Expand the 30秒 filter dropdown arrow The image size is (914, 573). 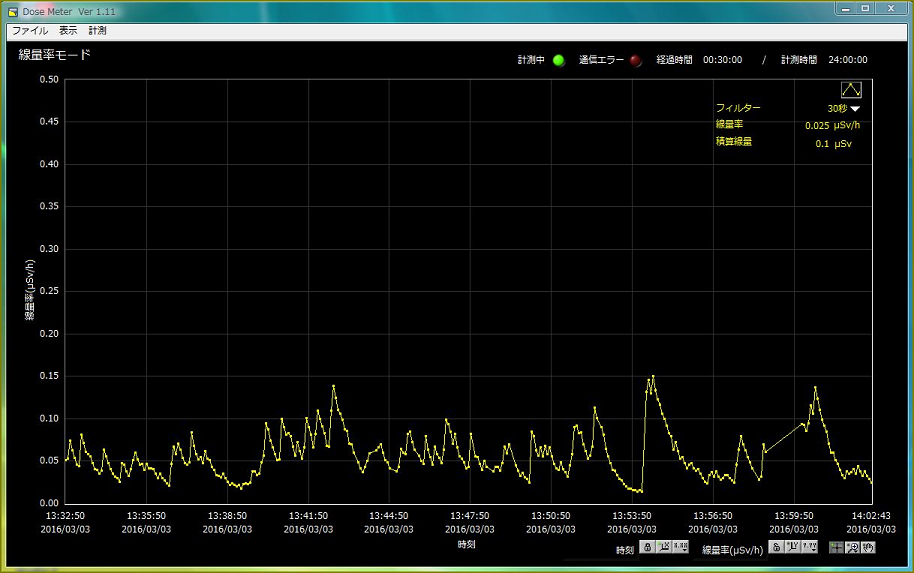pos(855,108)
